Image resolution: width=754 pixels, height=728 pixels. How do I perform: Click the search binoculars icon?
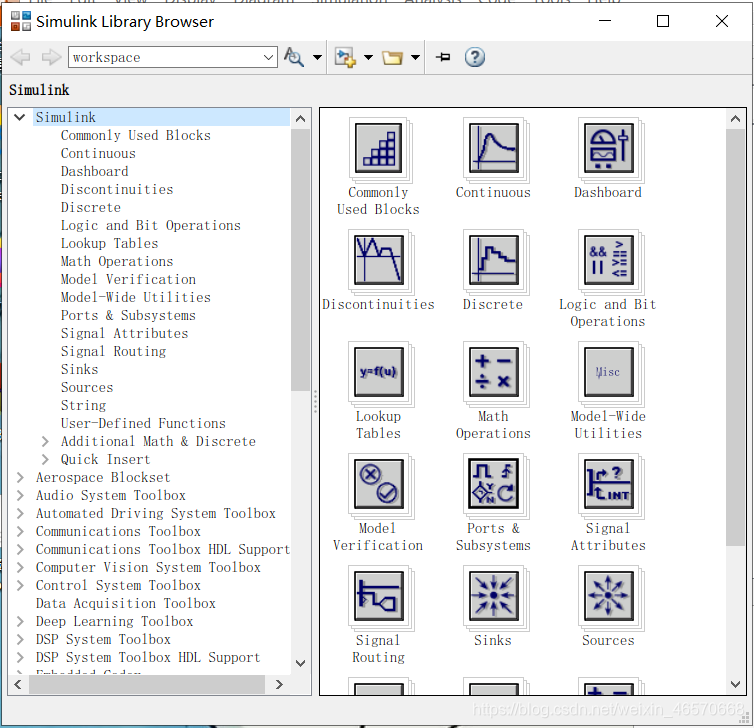pyautogui.click(x=294, y=57)
